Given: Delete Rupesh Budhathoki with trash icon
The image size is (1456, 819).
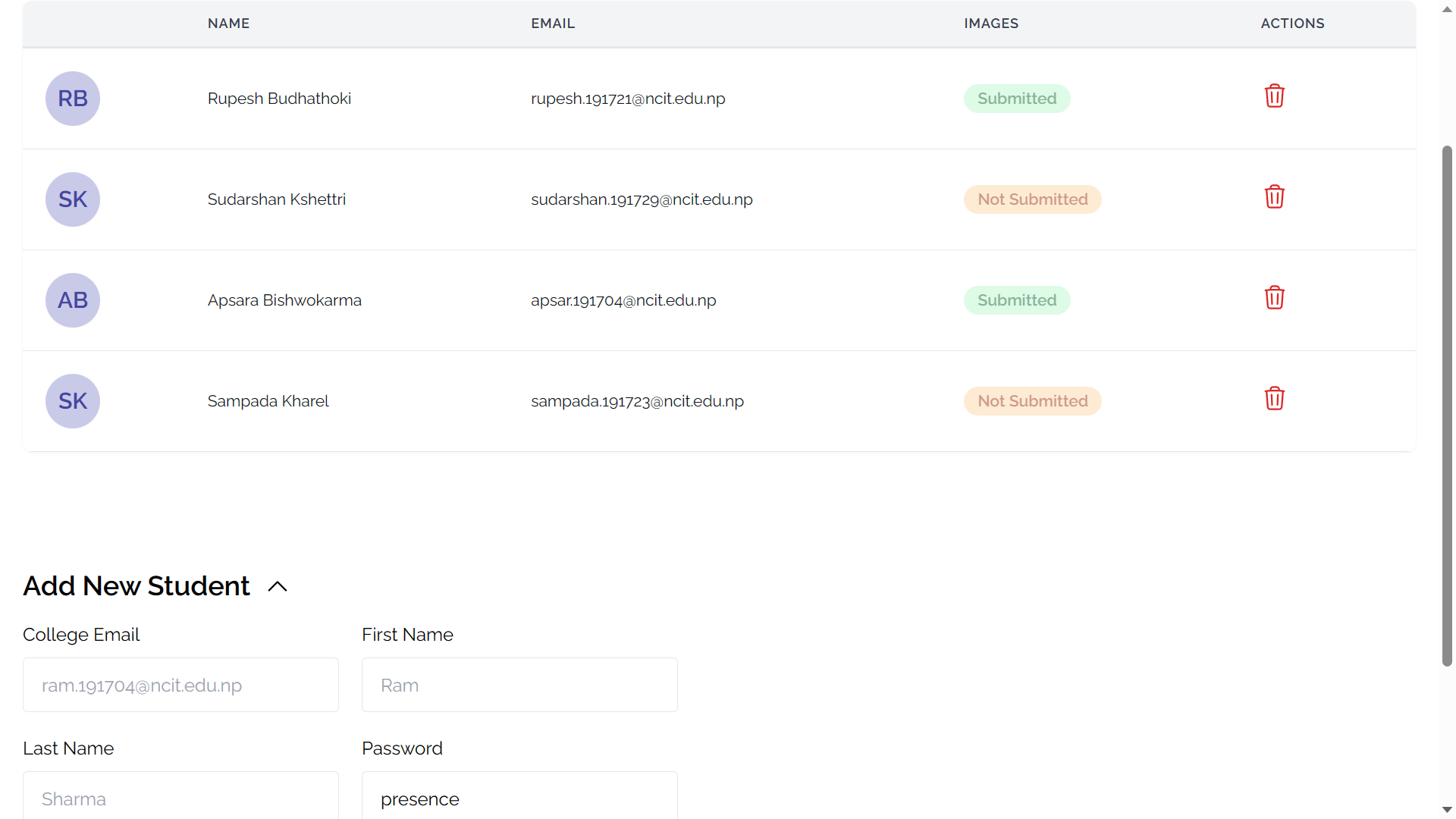Looking at the screenshot, I should pyautogui.click(x=1274, y=96).
